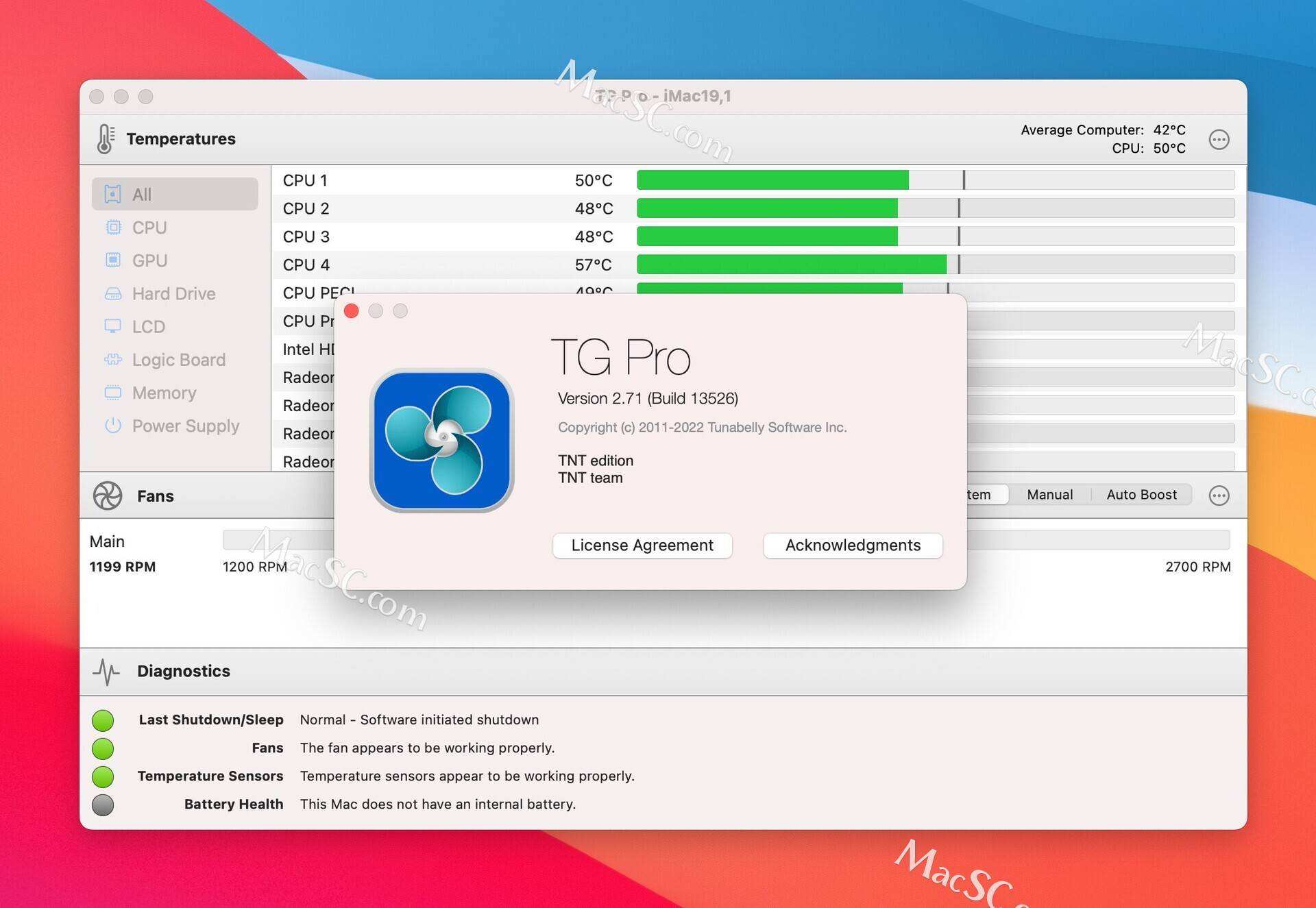Image resolution: width=1316 pixels, height=908 pixels.
Task: Click the Main fan name label
Action: (x=107, y=541)
